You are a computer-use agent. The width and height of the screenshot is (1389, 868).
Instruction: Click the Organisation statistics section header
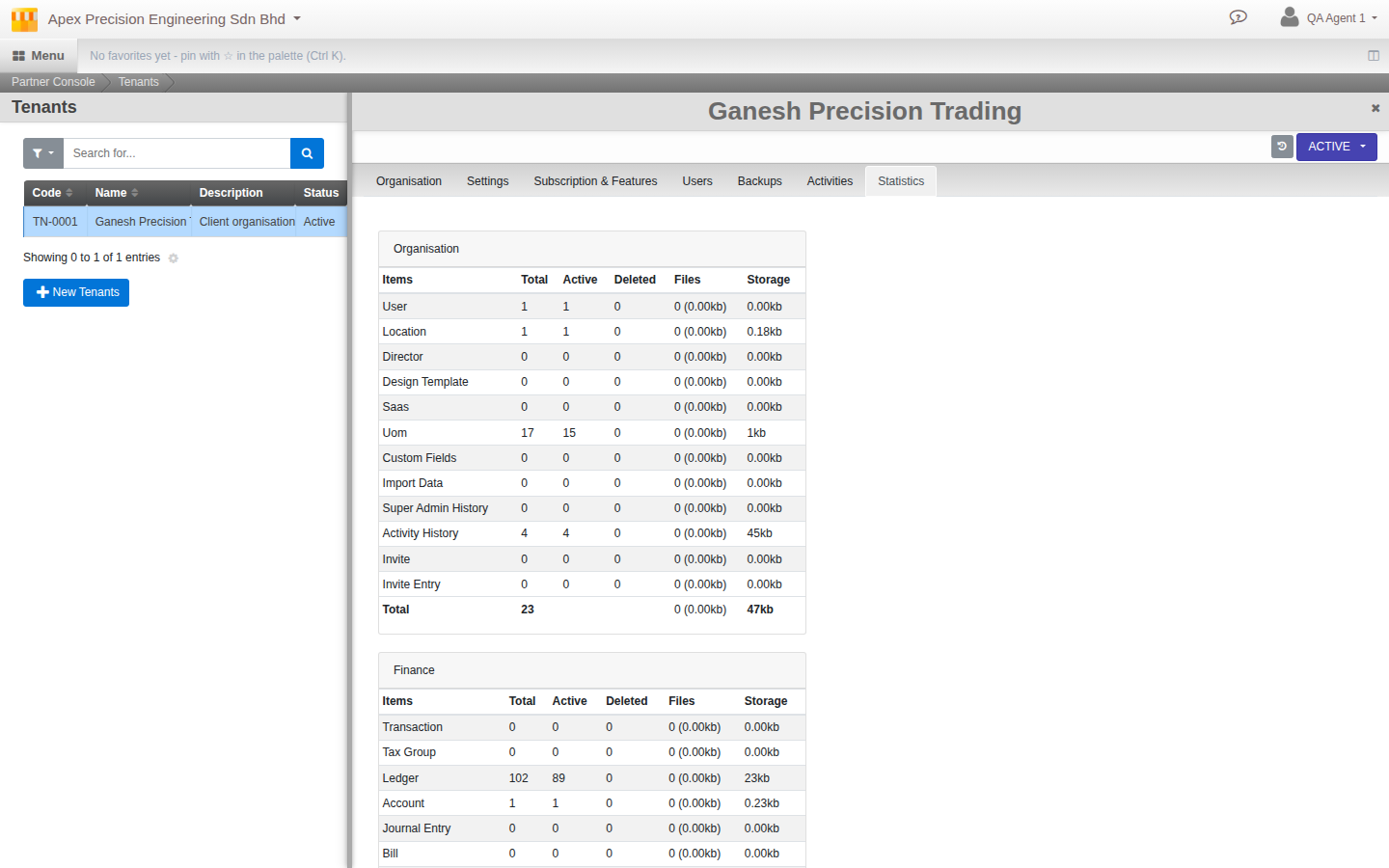592,249
